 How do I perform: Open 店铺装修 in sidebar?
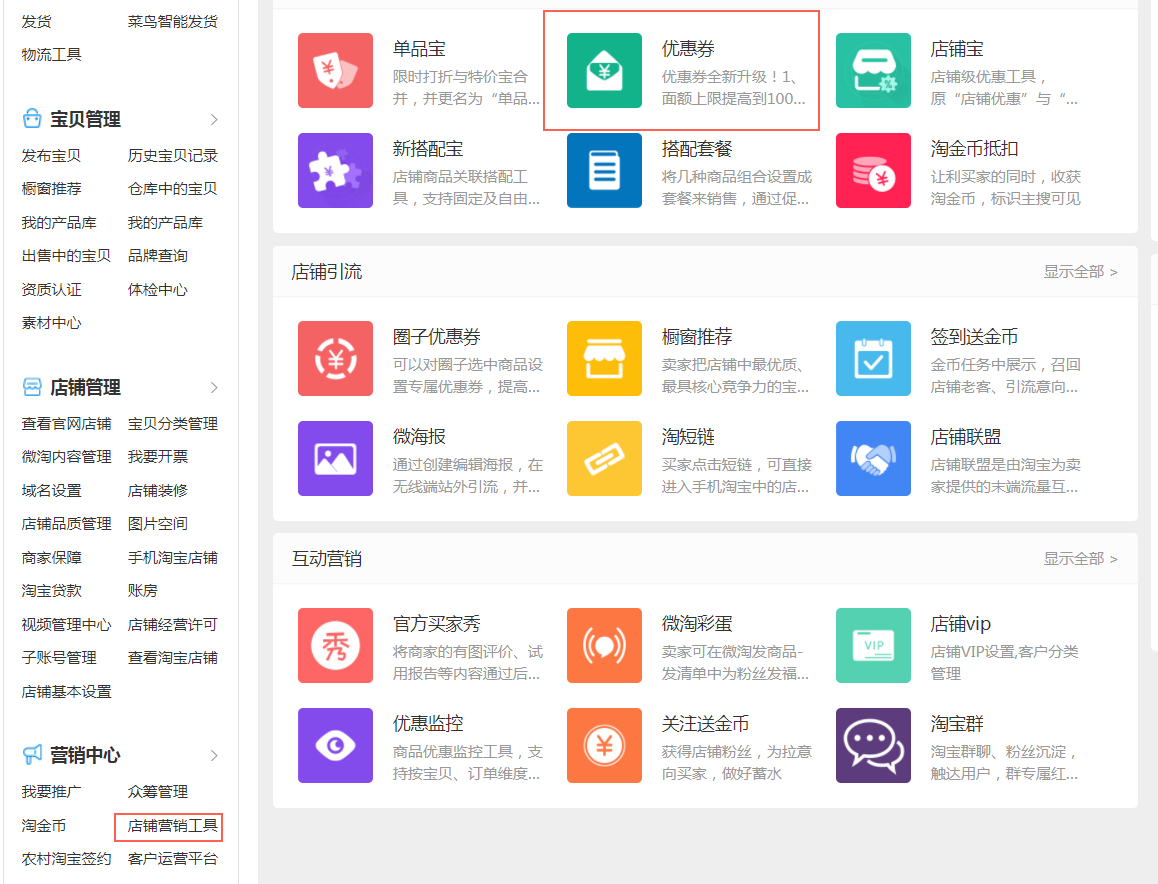158,490
